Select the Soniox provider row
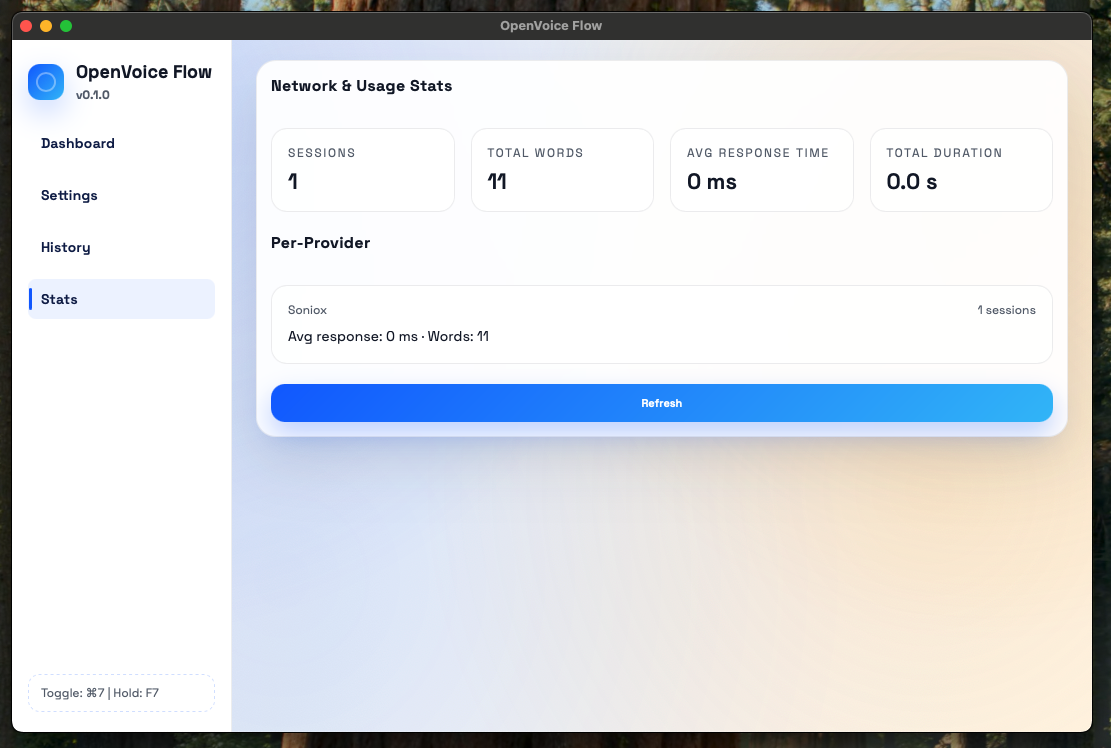 (x=662, y=324)
